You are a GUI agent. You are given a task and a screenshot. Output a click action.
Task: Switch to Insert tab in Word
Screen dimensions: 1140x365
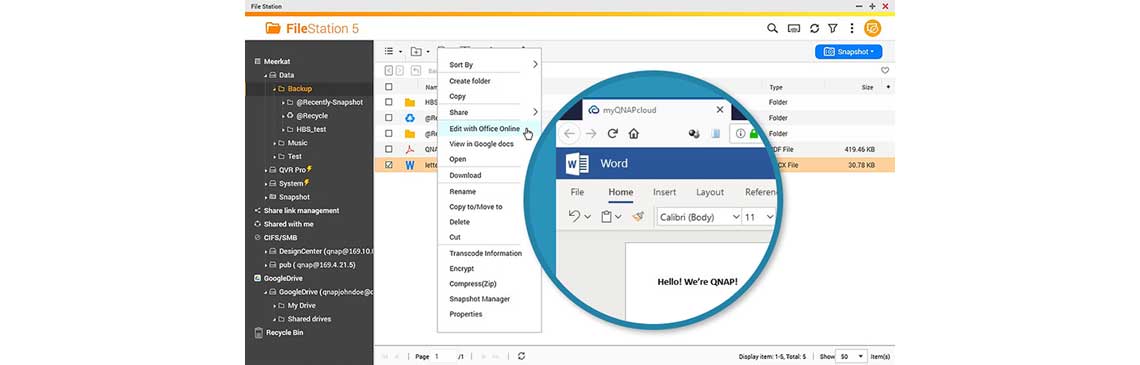click(x=665, y=192)
